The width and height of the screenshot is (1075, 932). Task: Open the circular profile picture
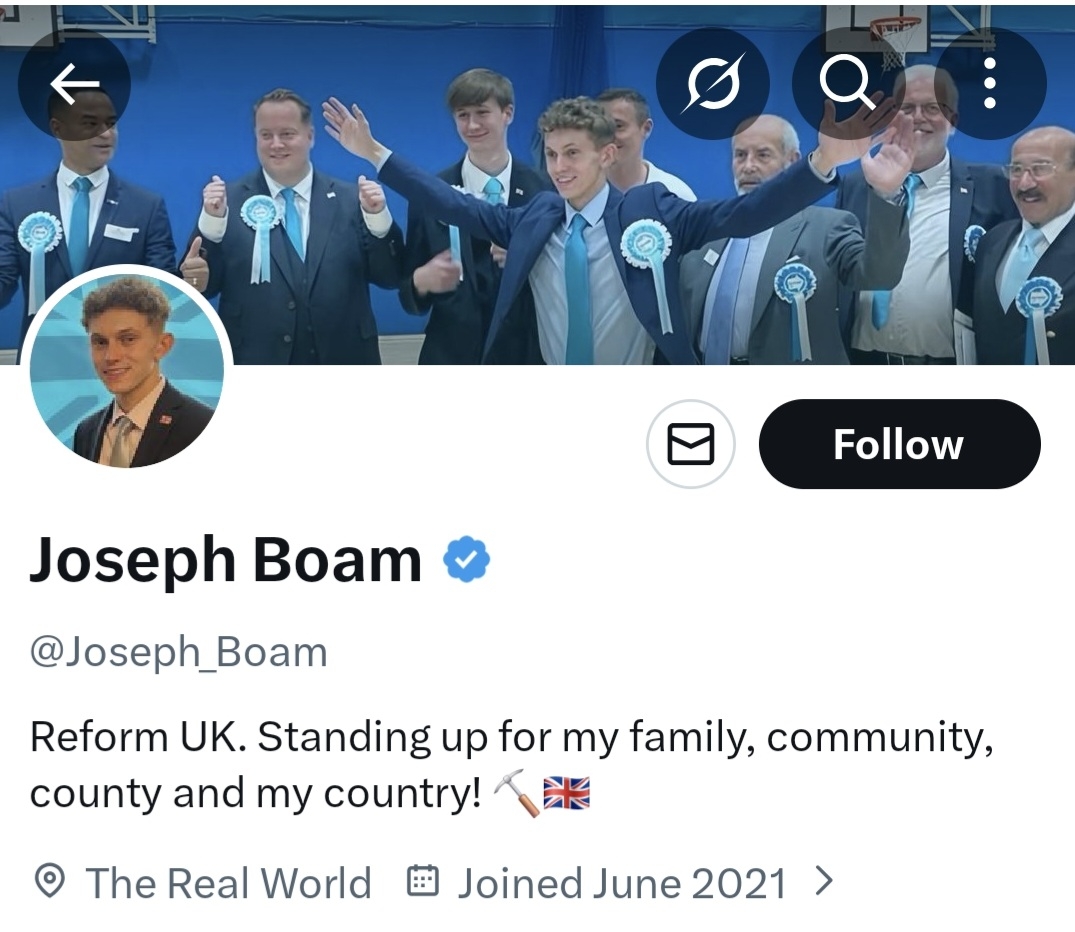[x=127, y=371]
